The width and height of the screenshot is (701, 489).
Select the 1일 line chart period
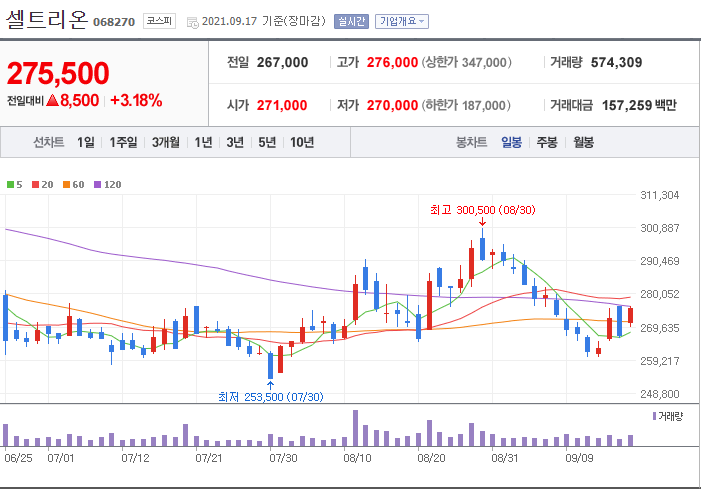tap(86, 142)
